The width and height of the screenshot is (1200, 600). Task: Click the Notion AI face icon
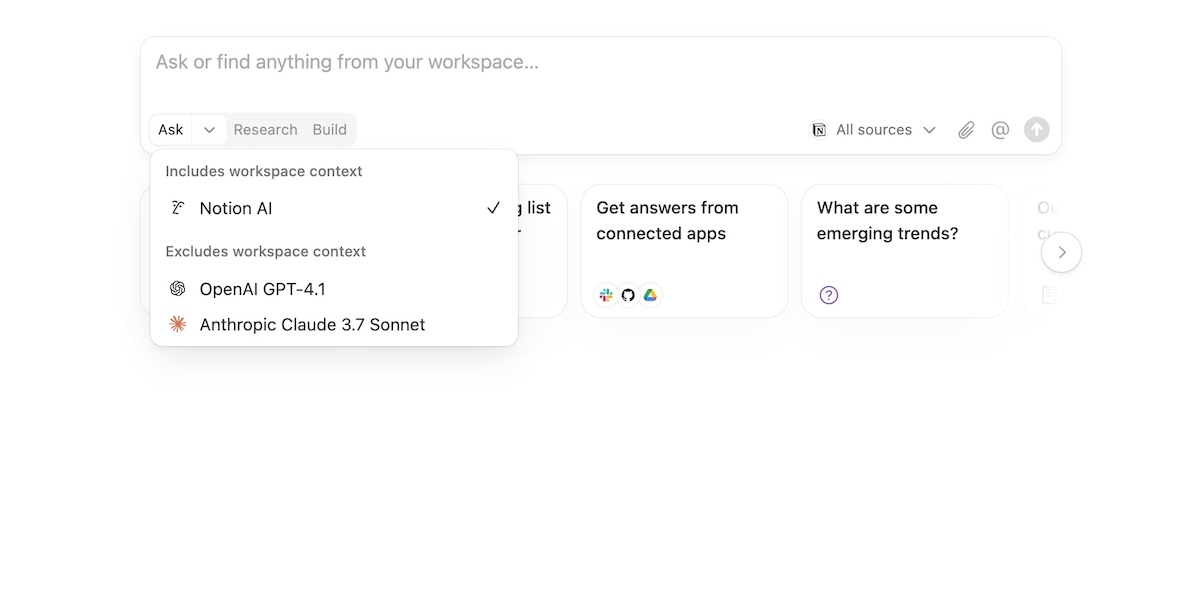point(178,208)
